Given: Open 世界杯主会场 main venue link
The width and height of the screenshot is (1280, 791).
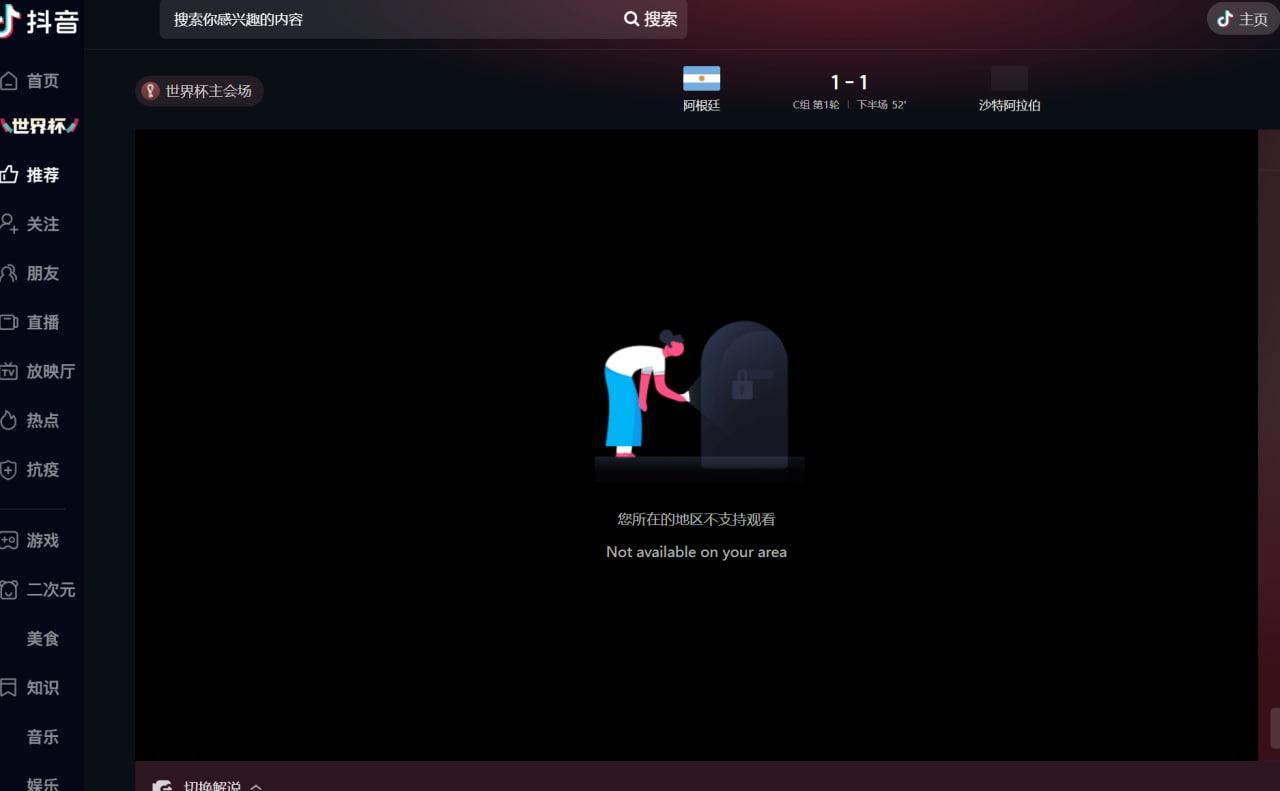Looking at the screenshot, I should (x=200, y=91).
